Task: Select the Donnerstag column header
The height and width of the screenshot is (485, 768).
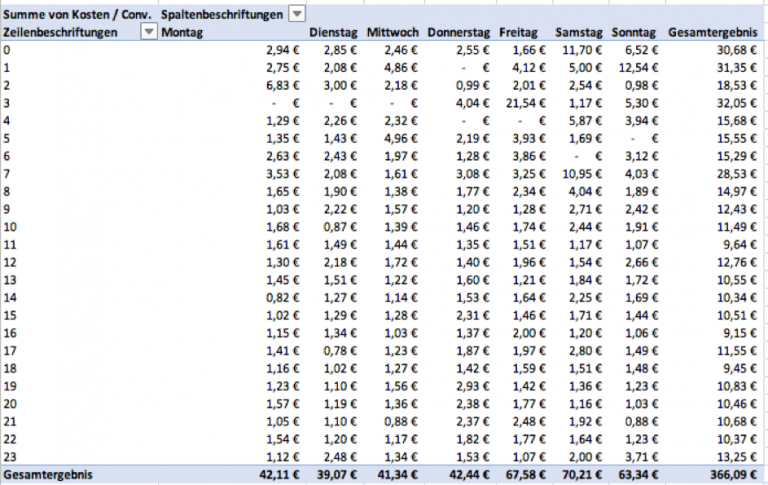Action: [x=458, y=32]
